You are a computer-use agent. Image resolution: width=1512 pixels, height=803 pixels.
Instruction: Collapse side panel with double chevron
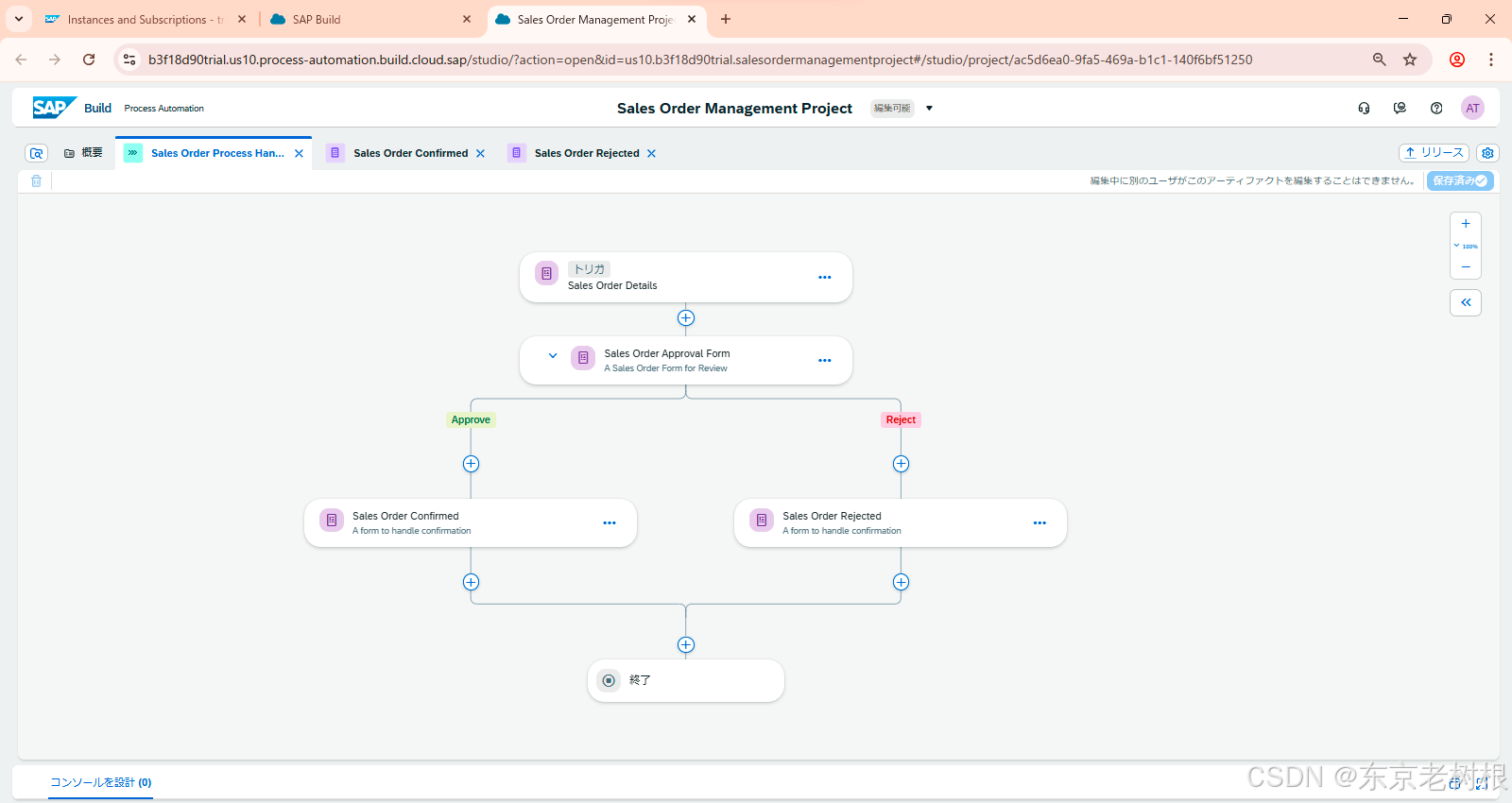point(1466,302)
